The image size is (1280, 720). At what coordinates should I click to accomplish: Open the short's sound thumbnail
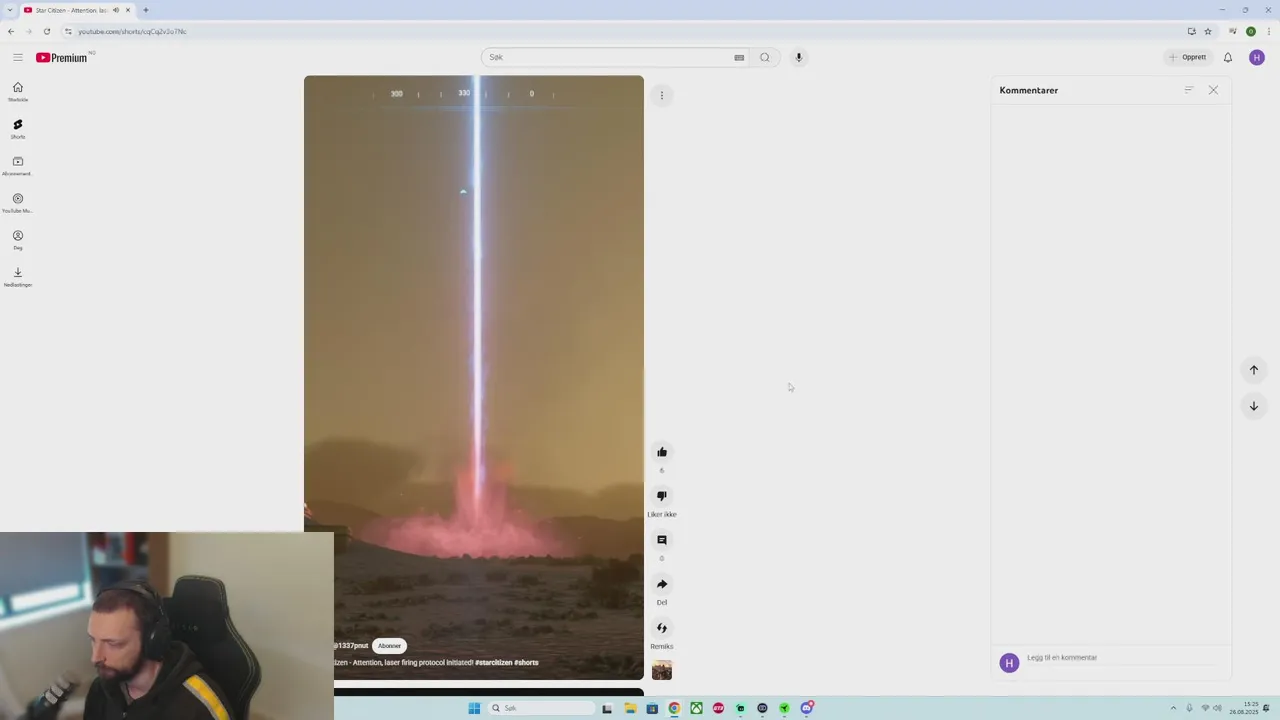point(661,670)
